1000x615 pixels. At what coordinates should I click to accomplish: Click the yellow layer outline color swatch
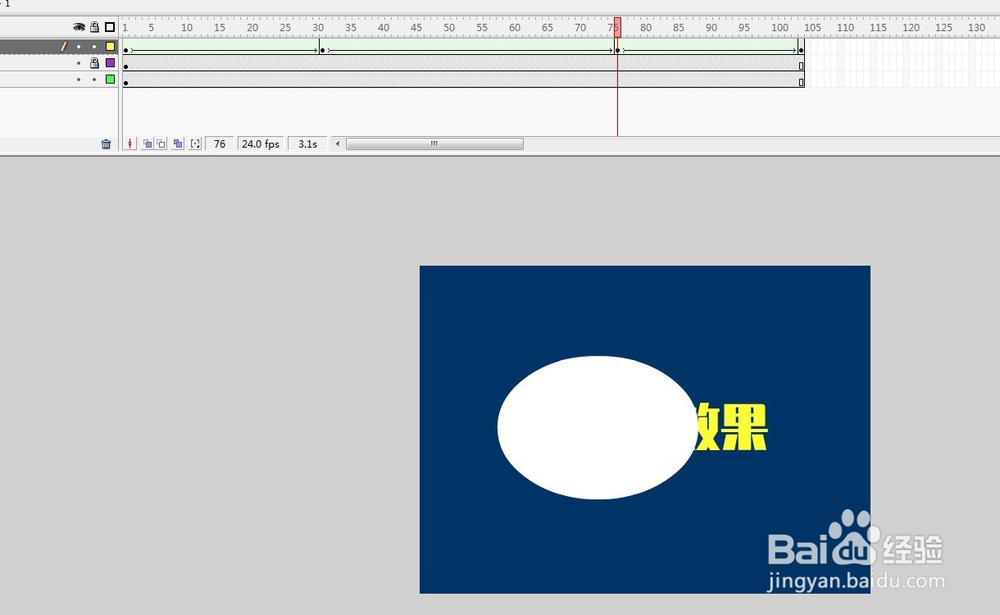(110, 46)
